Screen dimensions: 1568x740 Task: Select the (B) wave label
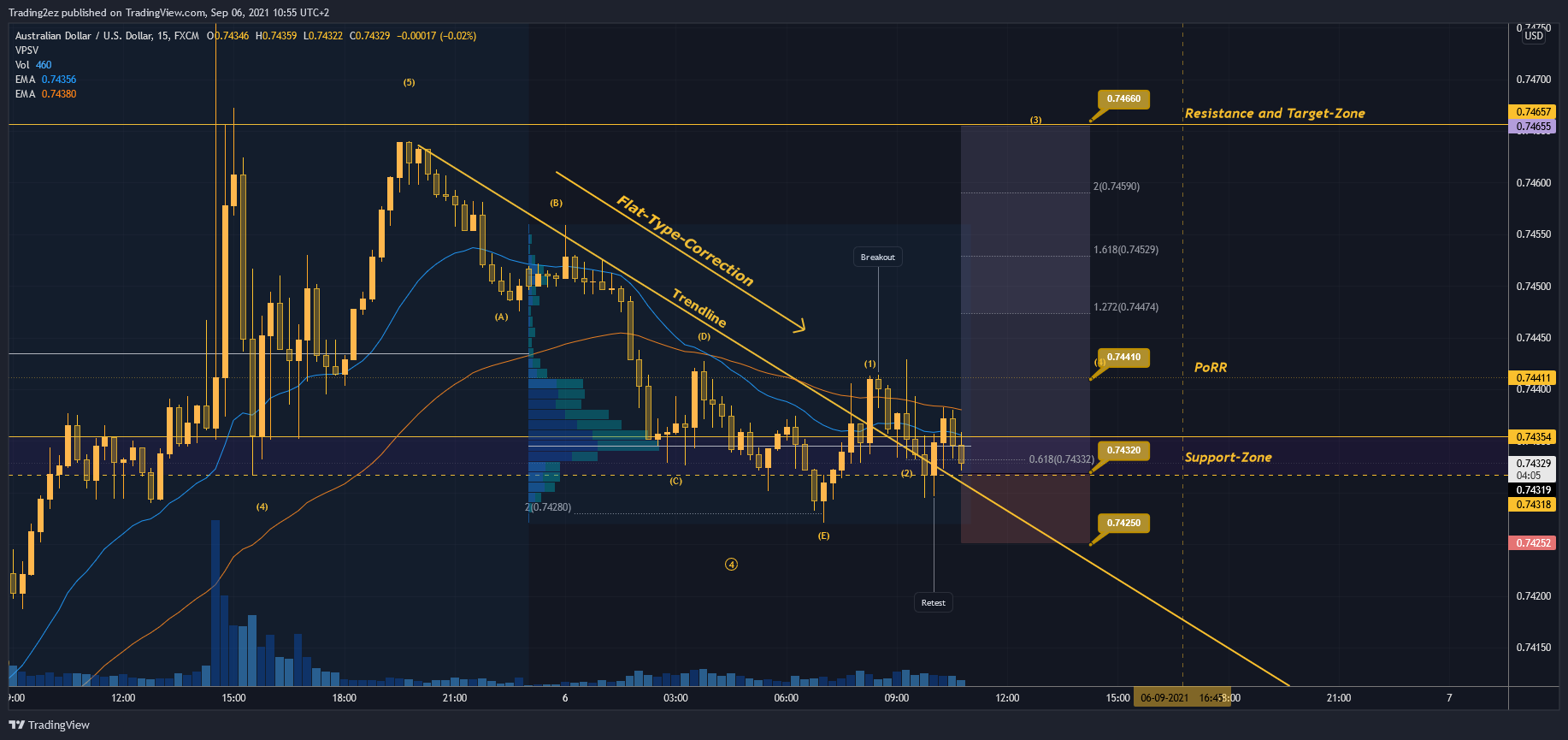point(557,203)
